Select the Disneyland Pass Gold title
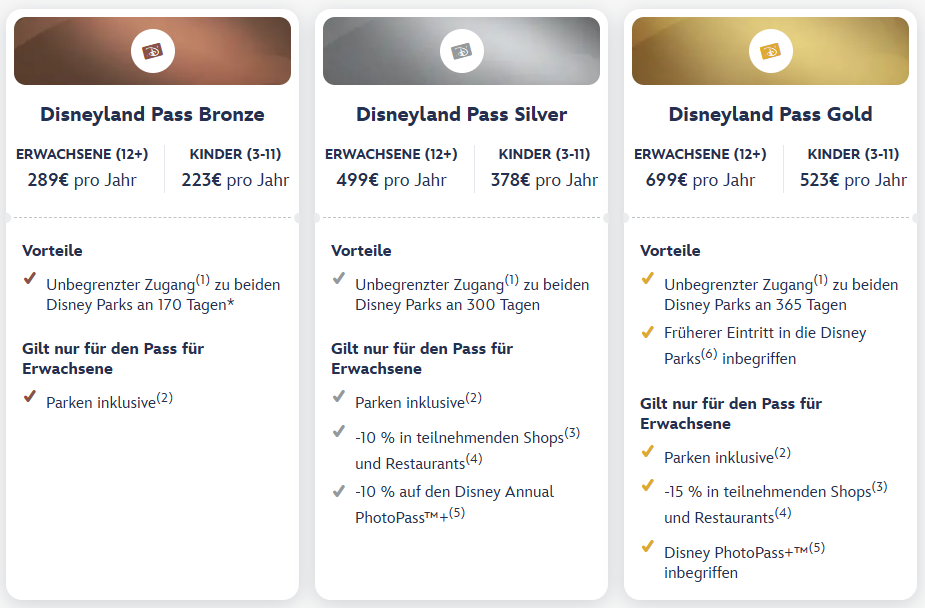Image resolution: width=925 pixels, height=608 pixels. [770, 114]
